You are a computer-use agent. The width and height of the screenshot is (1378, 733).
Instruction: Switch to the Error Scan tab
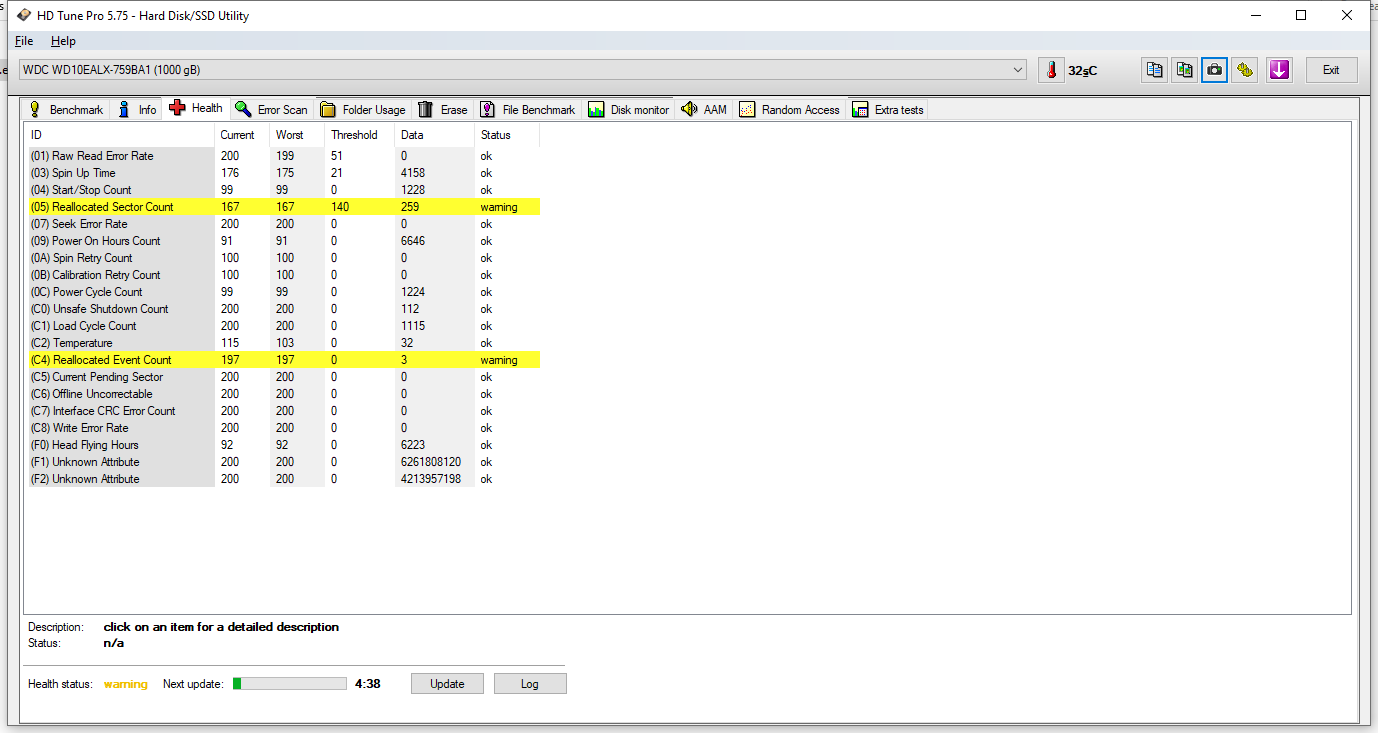pos(272,110)
